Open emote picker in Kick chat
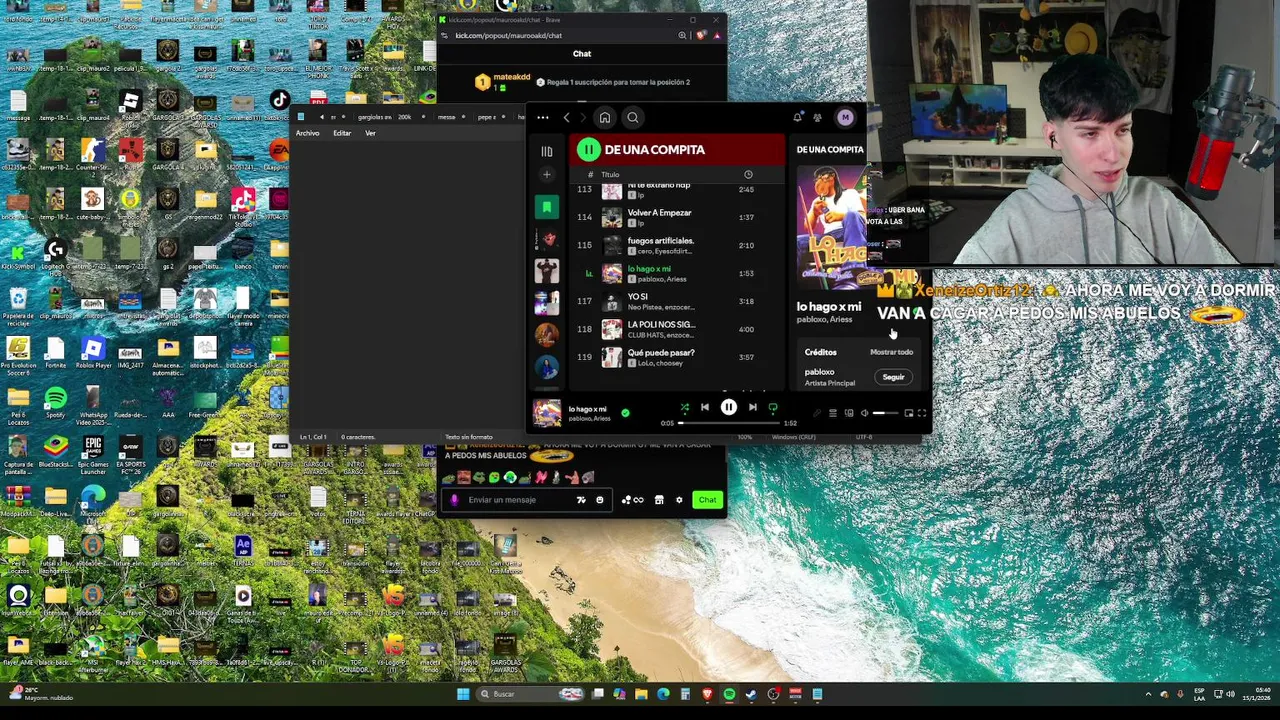 (x=600, y=500)
